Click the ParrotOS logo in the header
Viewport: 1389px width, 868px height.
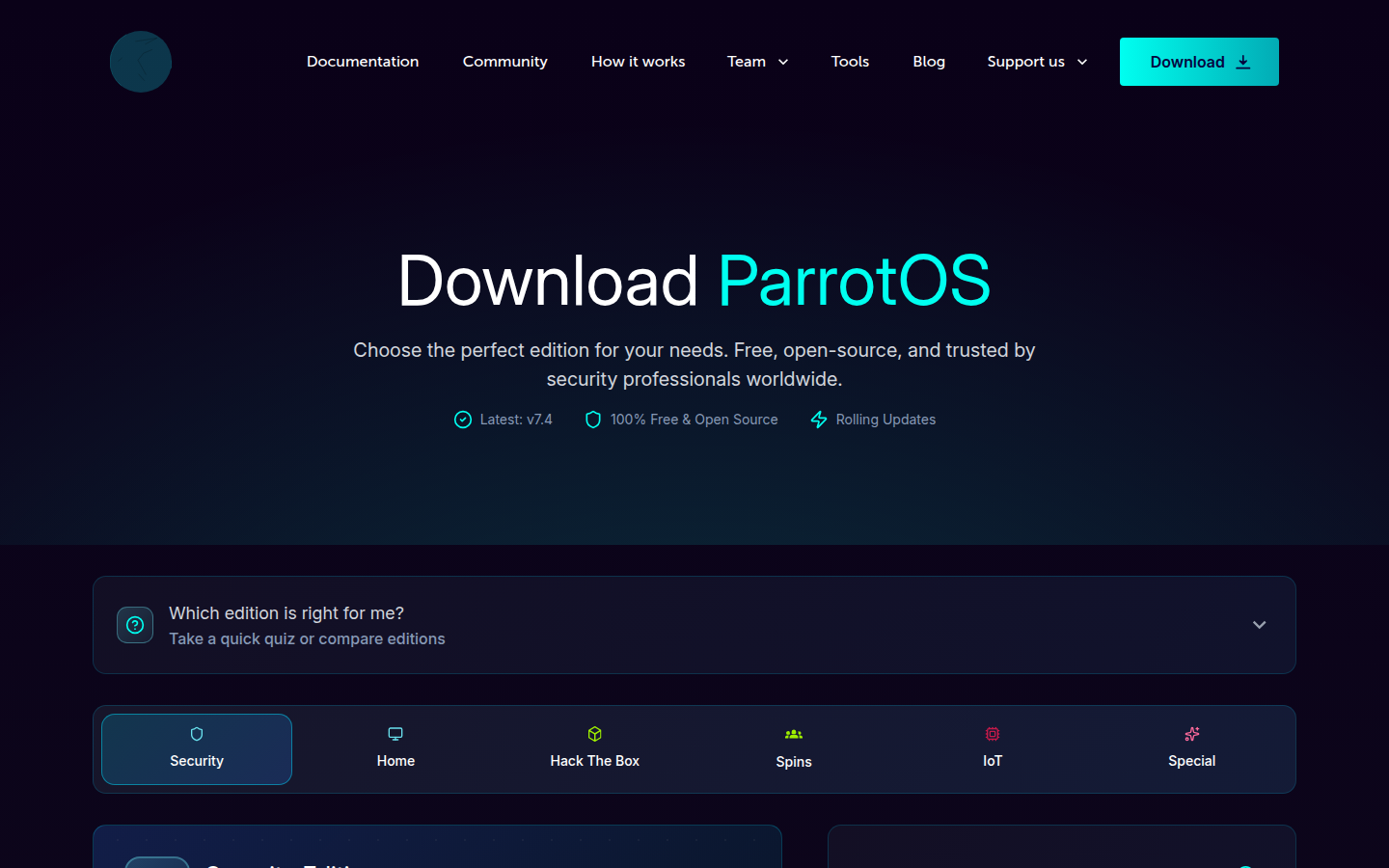[141, 62]
